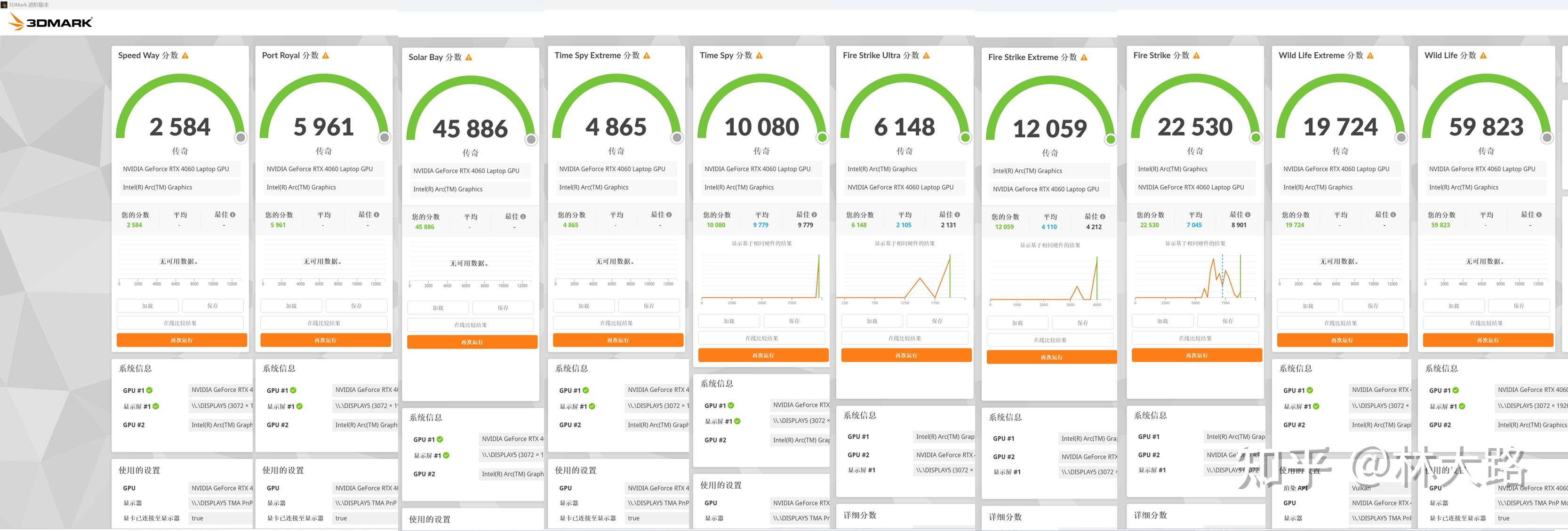Click the average value 9 779 in Time Spy card
Image resolution: width=1568 pixels, height=531 pixels.
[x=761, y=225]
